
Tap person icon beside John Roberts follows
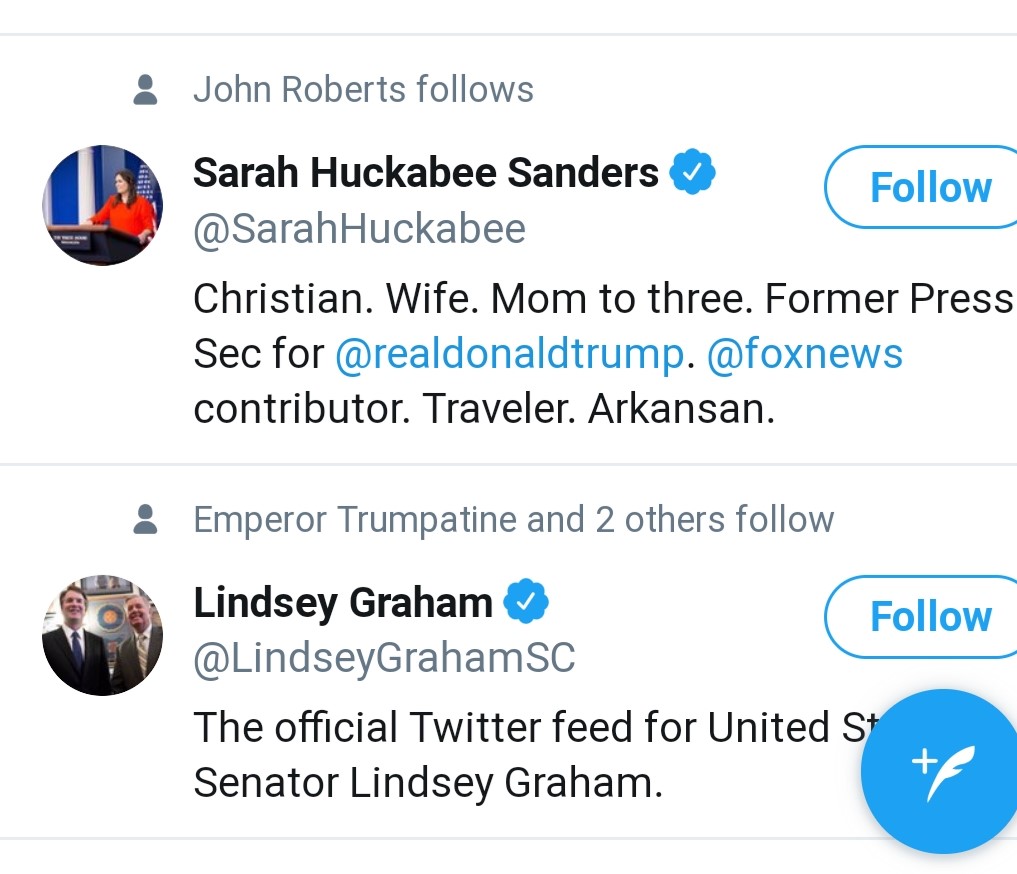point(145,90)
